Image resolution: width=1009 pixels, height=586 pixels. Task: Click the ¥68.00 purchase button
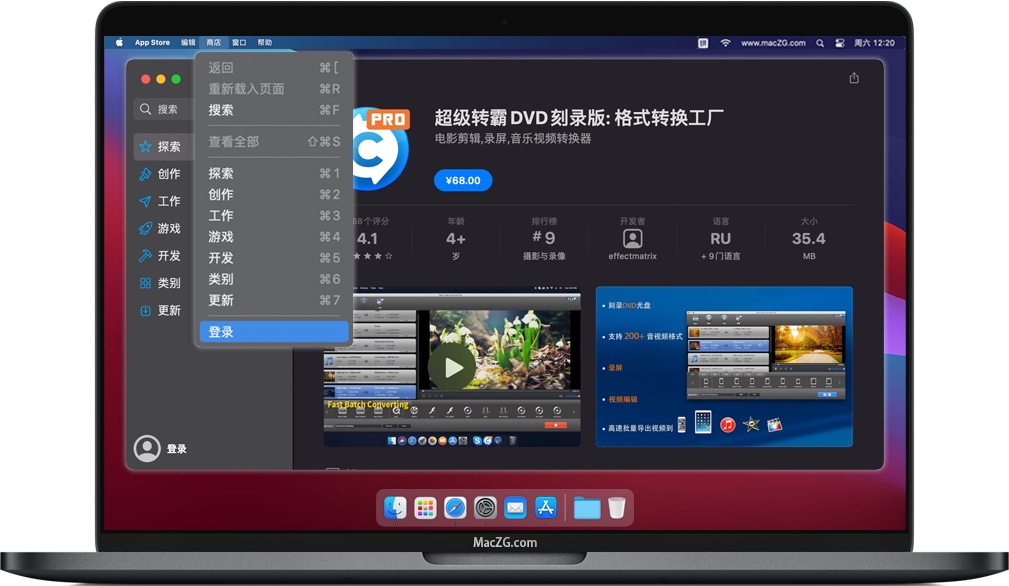(462, 180)
